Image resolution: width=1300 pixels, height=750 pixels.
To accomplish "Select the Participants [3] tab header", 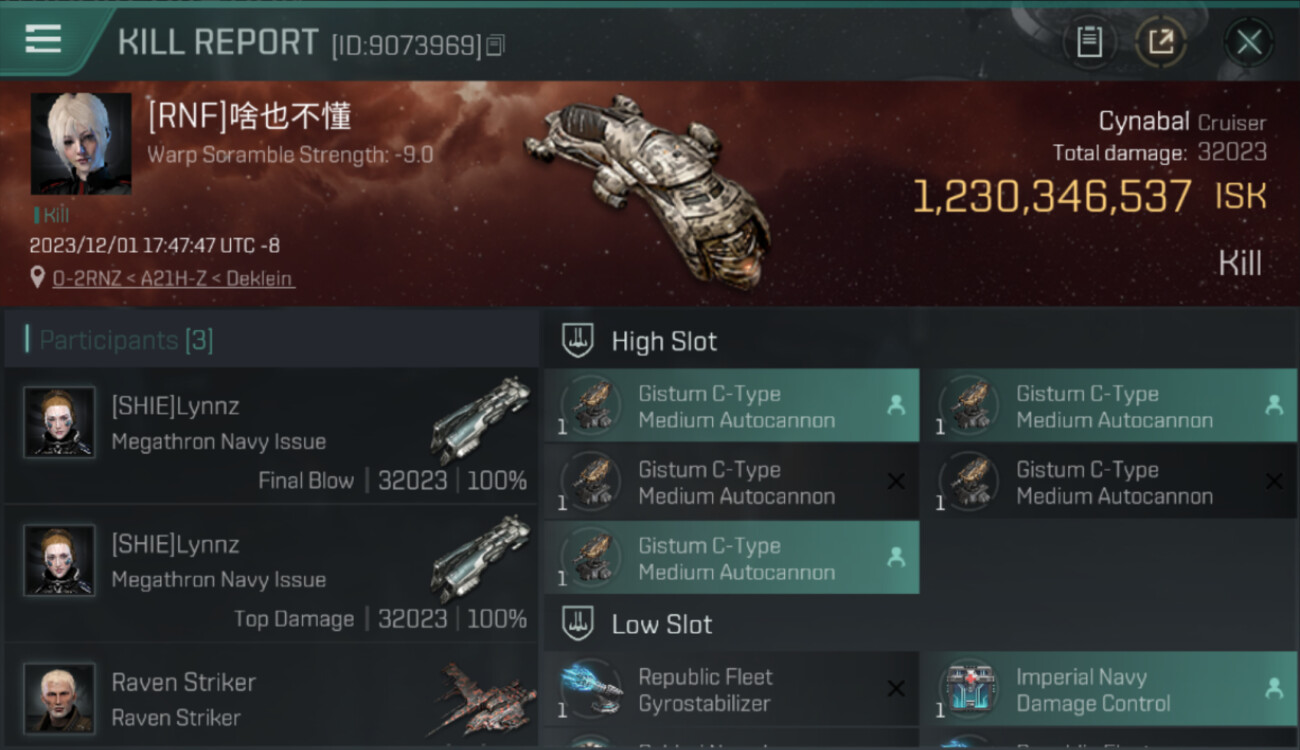I will click(x=126, y=340).
